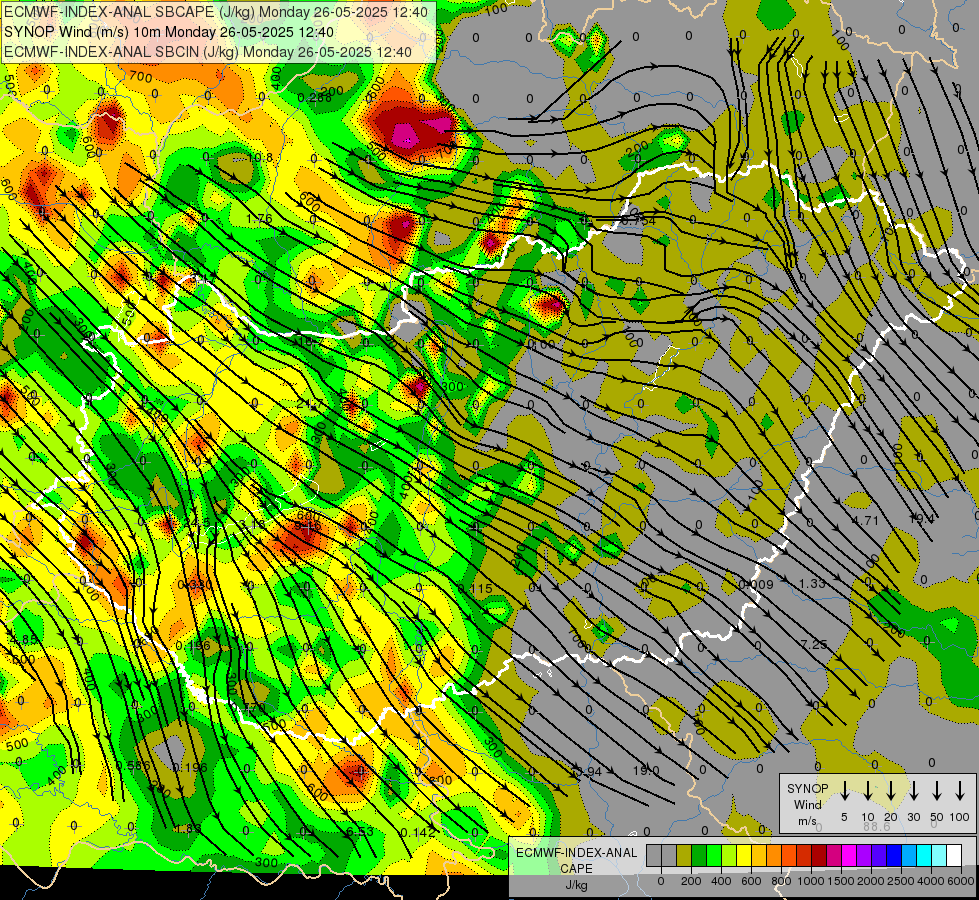Click the '1.76' value on the map
This screenshot has width=979, height=900.
point(259,219)
